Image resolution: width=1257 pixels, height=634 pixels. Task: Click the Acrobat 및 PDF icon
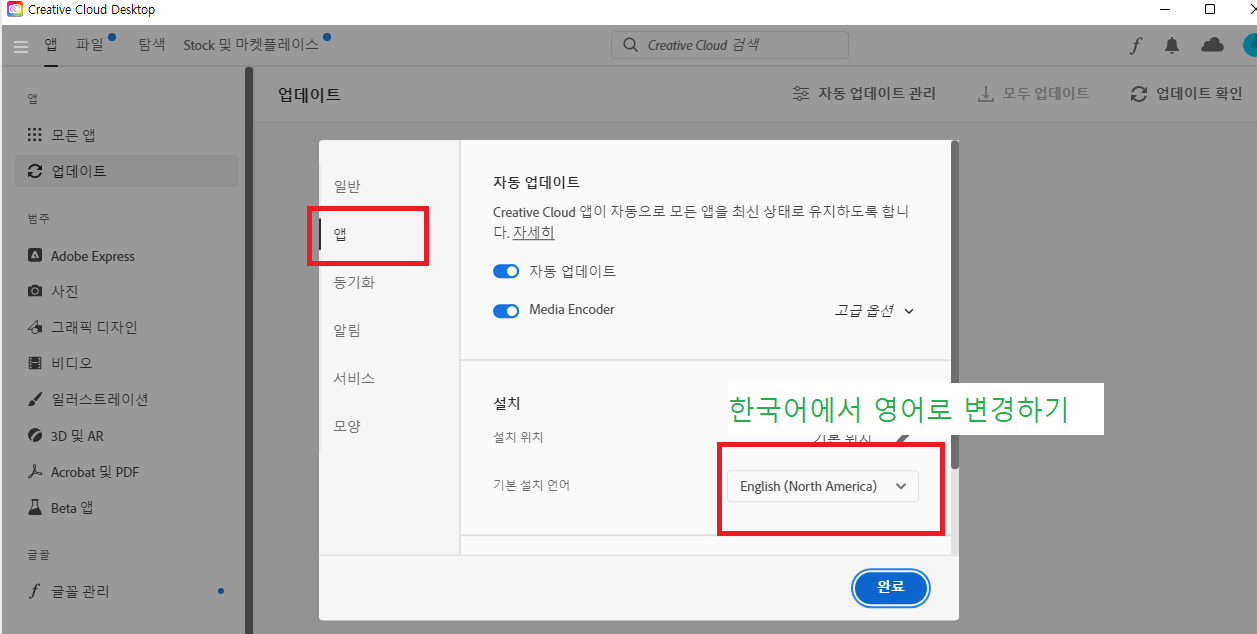[35, 472]
